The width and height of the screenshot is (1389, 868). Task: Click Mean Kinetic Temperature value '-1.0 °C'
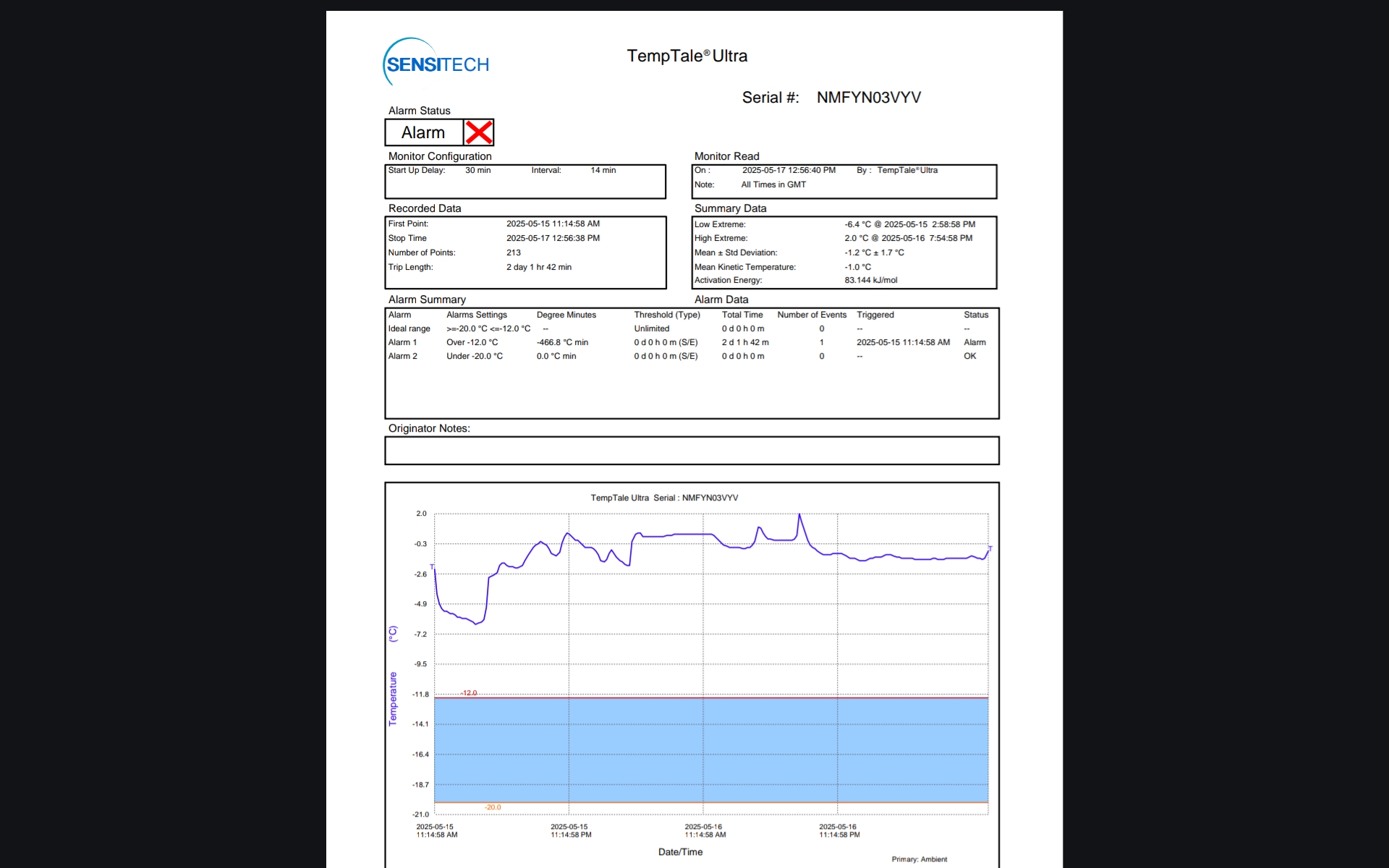coord(857,267)
